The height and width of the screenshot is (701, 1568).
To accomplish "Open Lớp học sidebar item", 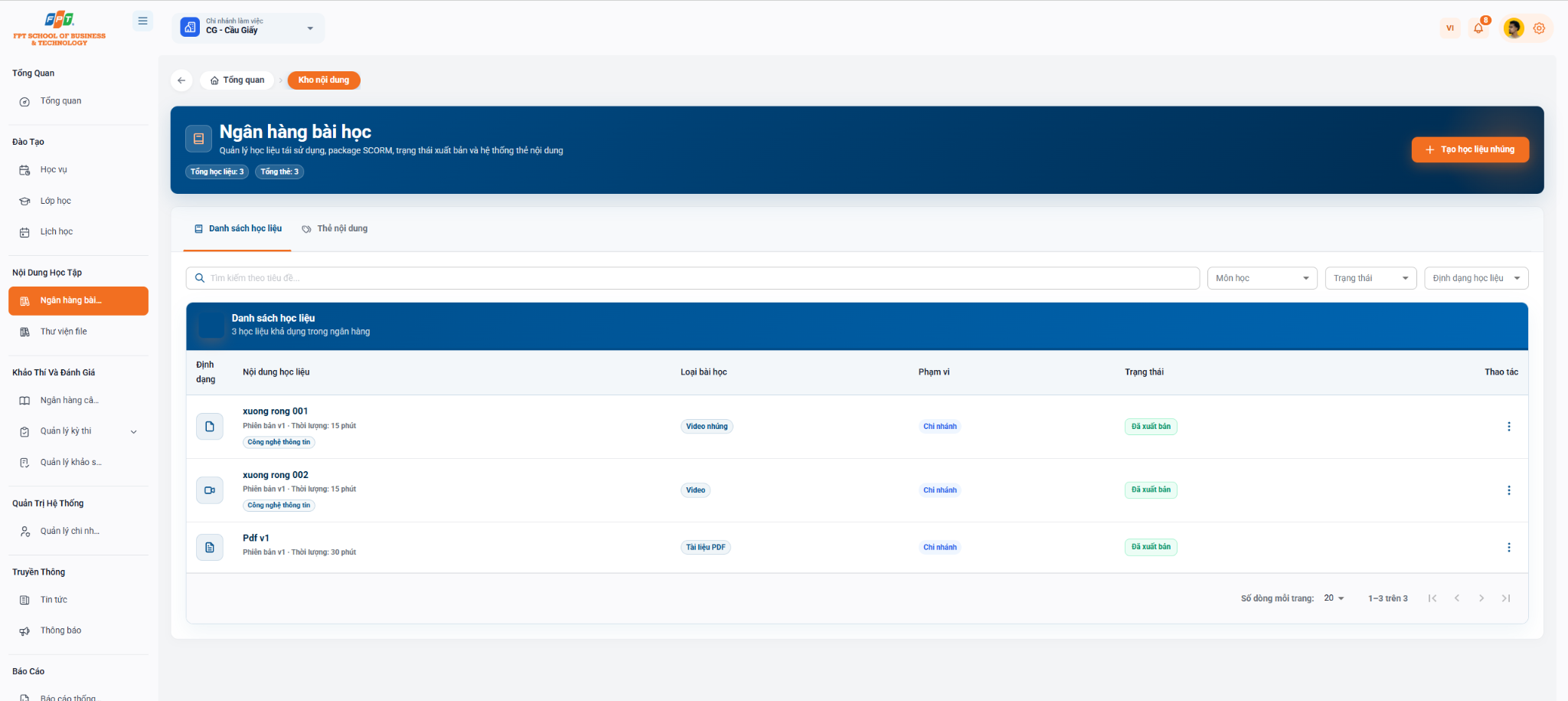I will (78, 201).
